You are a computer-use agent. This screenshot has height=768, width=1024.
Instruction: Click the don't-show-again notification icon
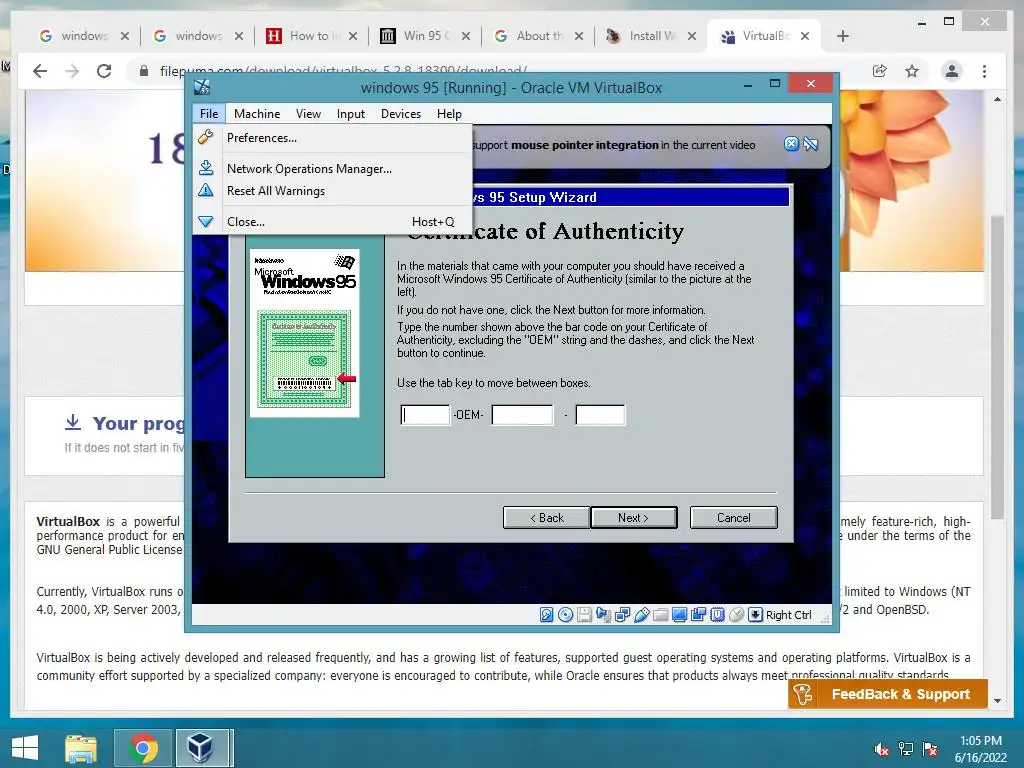coord(810,144)
